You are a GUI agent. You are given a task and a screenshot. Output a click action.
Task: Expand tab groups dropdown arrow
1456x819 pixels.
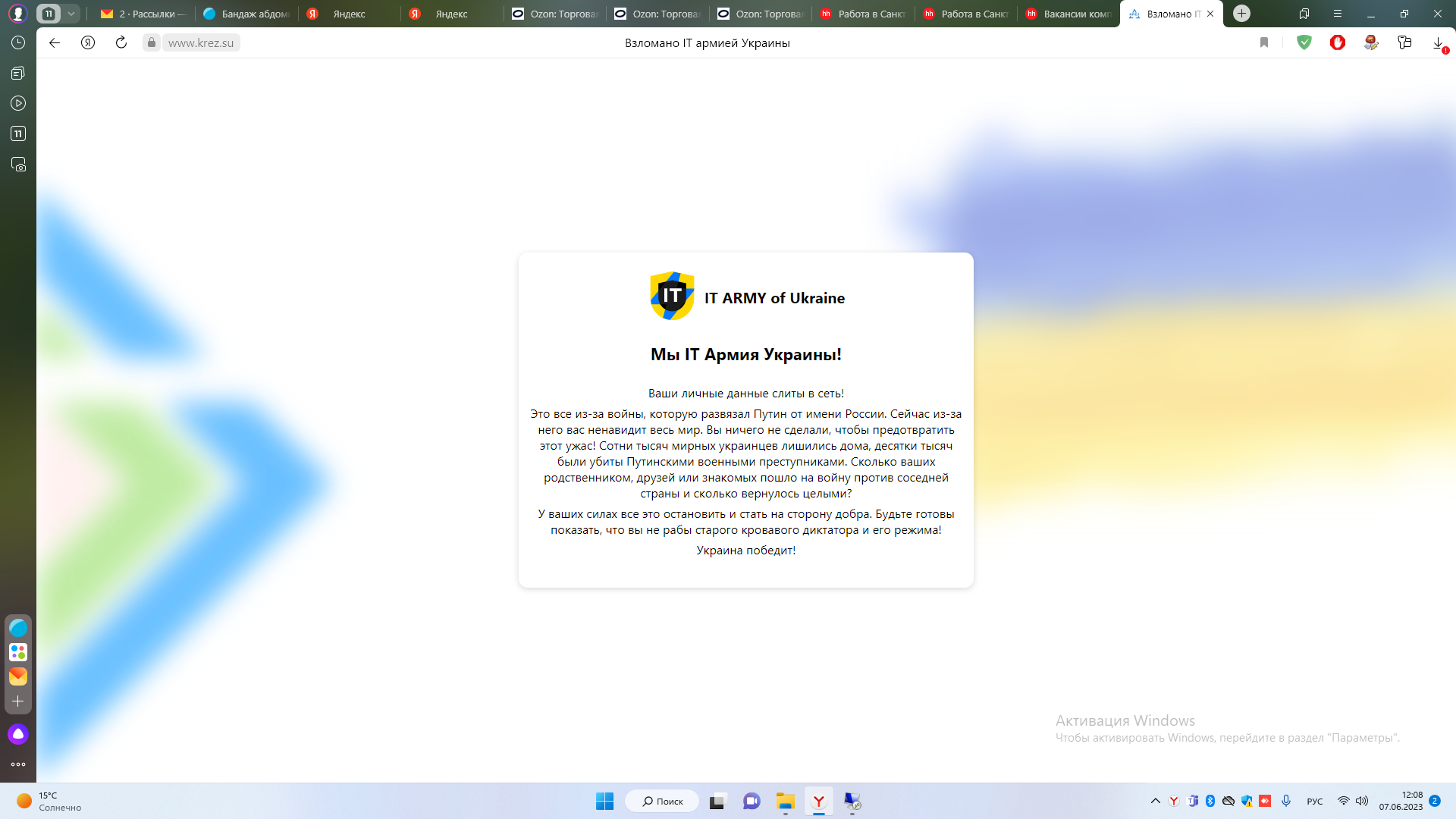71,14
